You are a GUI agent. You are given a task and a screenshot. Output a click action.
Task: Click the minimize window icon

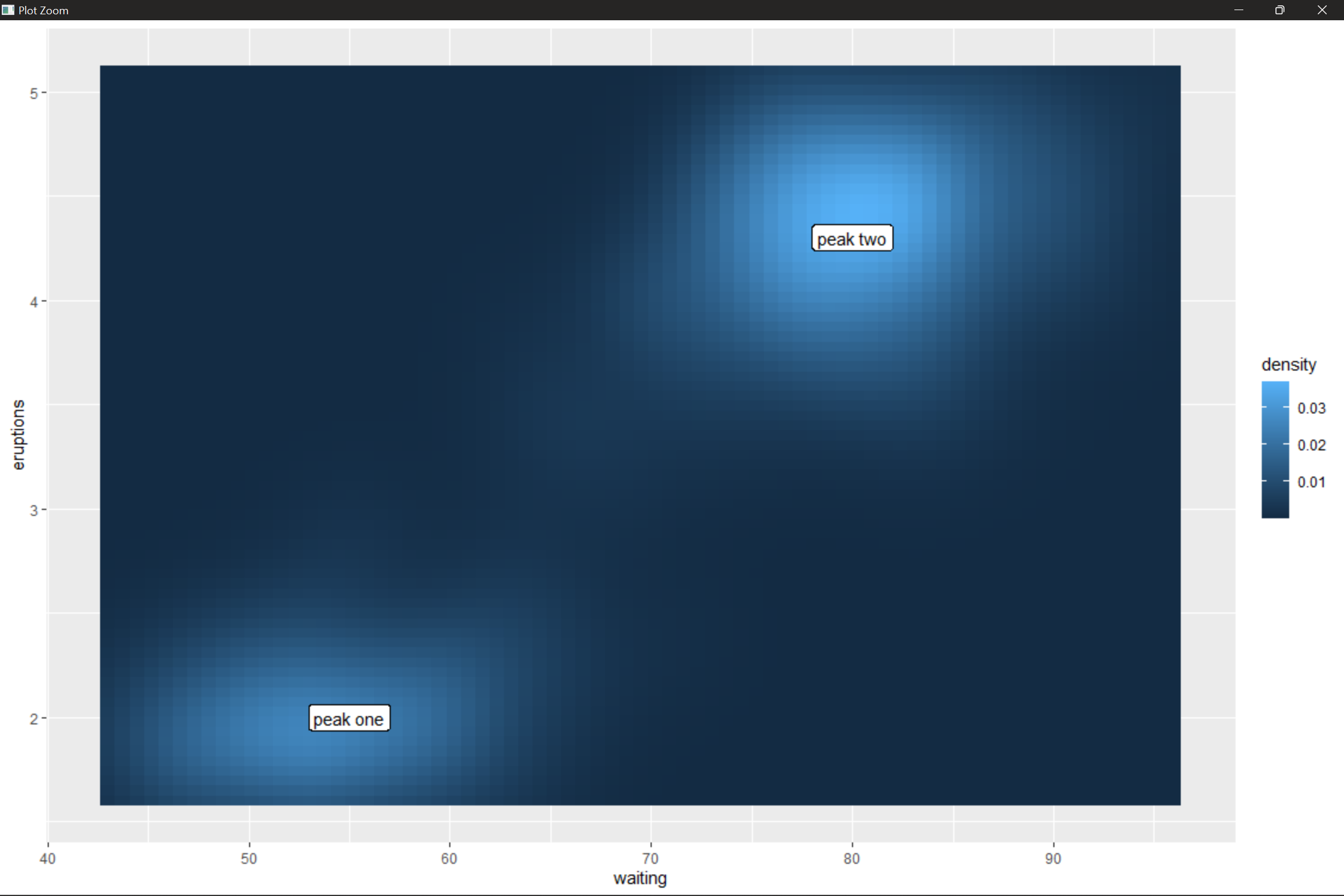point(1239,10)
